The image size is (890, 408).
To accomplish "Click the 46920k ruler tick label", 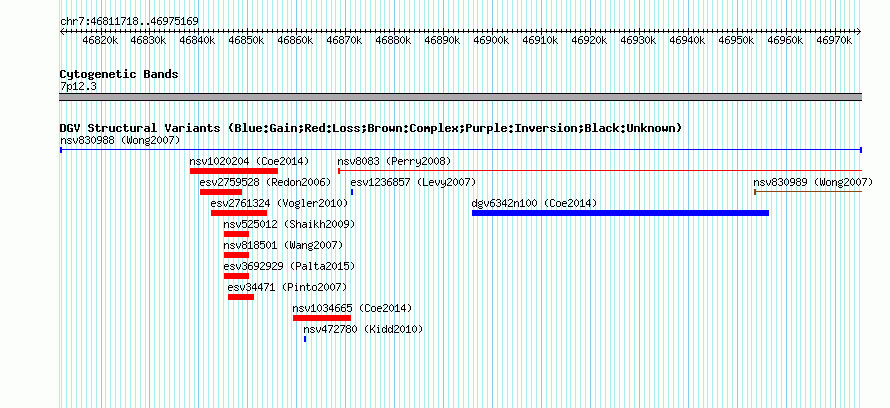I will click(589, 41).
